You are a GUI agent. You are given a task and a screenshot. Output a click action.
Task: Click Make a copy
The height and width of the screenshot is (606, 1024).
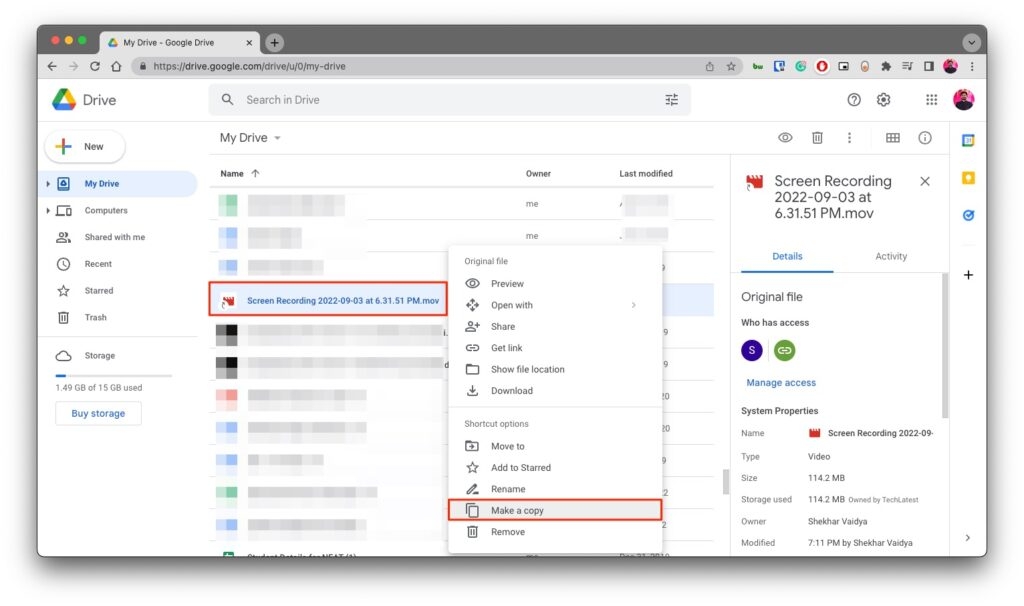coord(555,510)
